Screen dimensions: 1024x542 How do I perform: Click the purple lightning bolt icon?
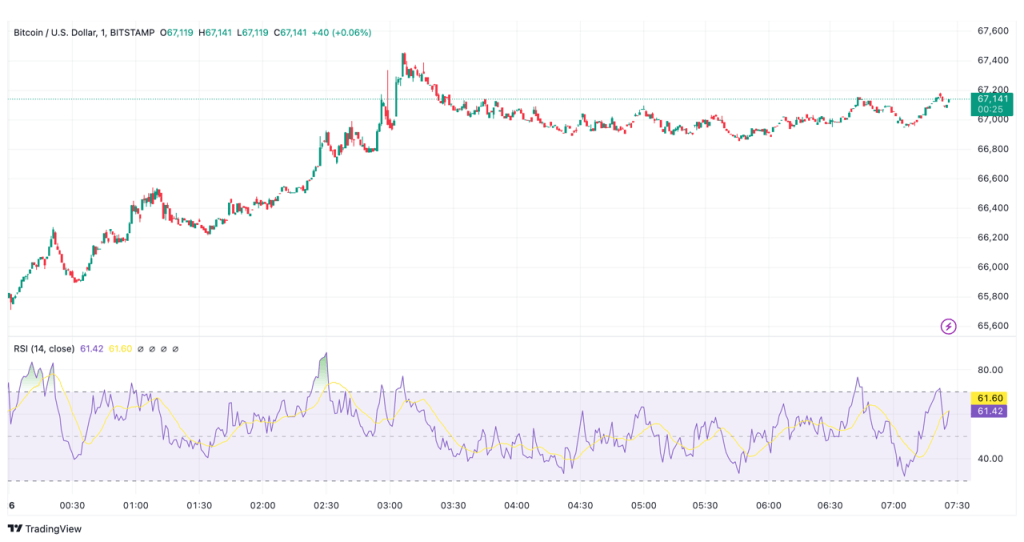pyautogui.click(x=948, y=326)
